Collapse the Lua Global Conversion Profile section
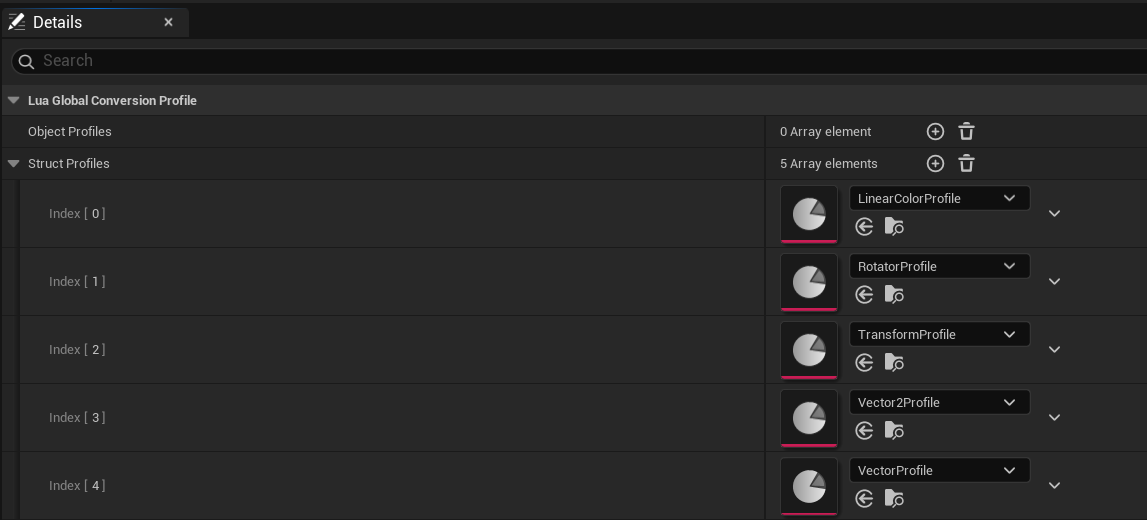 click(x=13, y=101)
